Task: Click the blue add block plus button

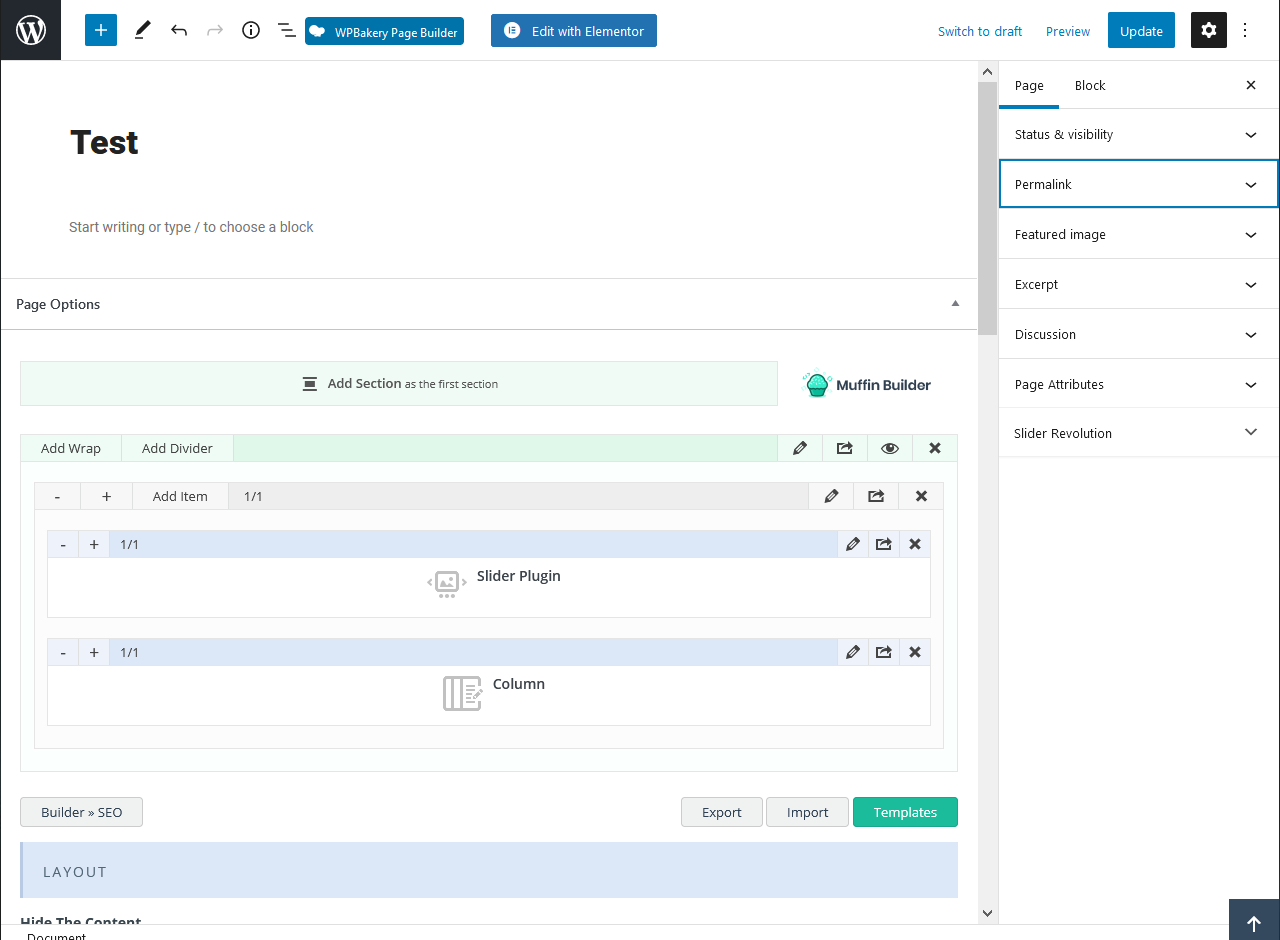Action: click(x=101, y=30)
